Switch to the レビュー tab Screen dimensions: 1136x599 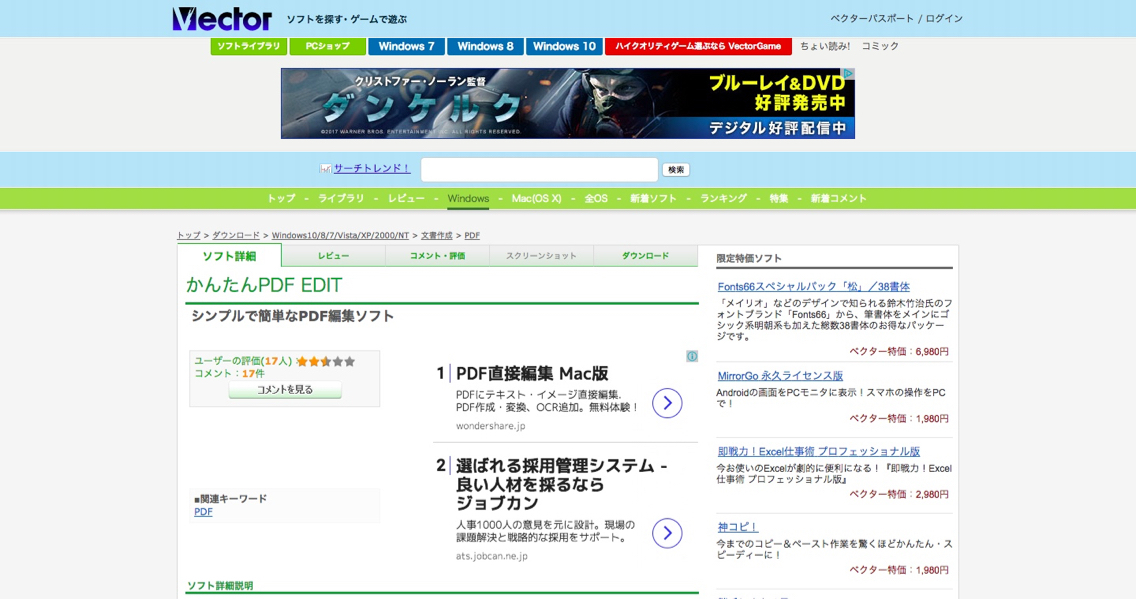point(333,256)
